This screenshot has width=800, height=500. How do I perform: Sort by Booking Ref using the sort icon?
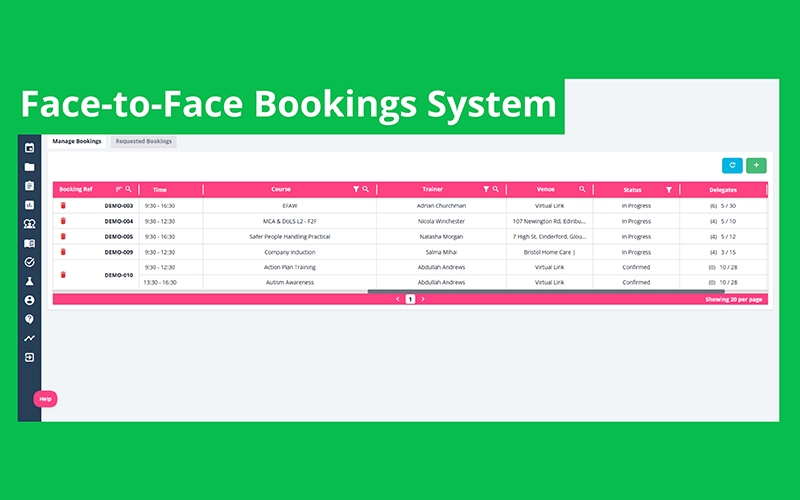tap(119, 189)
